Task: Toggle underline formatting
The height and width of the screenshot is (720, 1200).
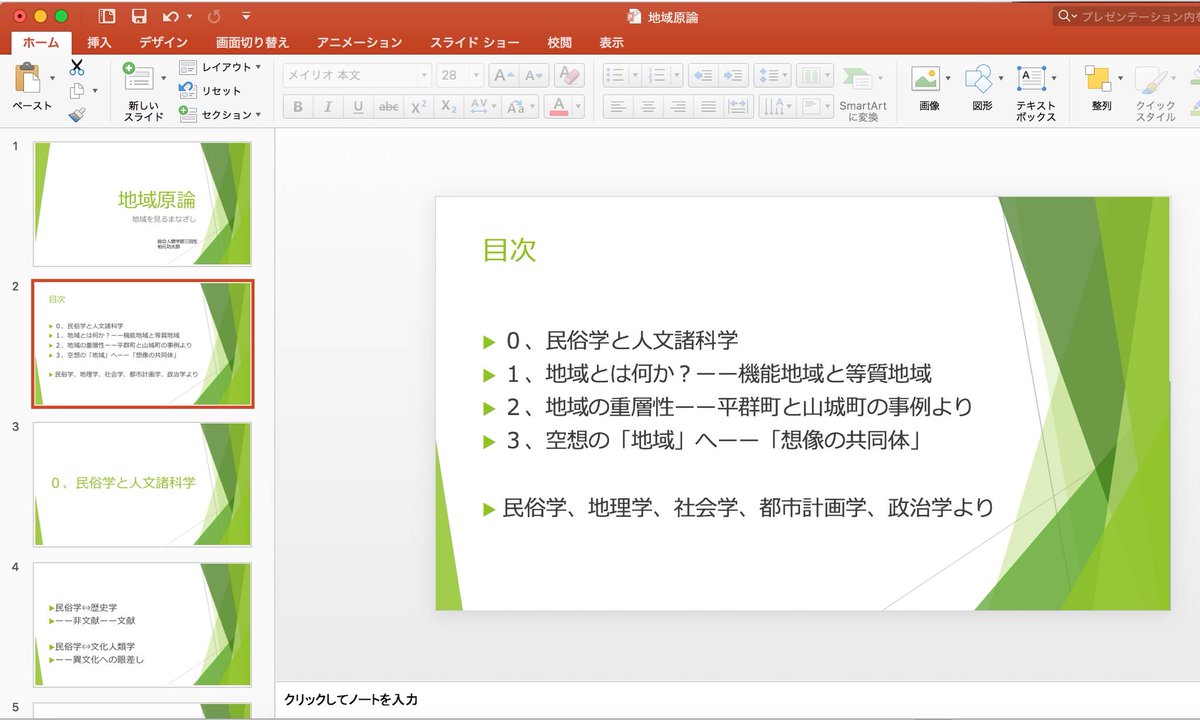Action: 358,106
